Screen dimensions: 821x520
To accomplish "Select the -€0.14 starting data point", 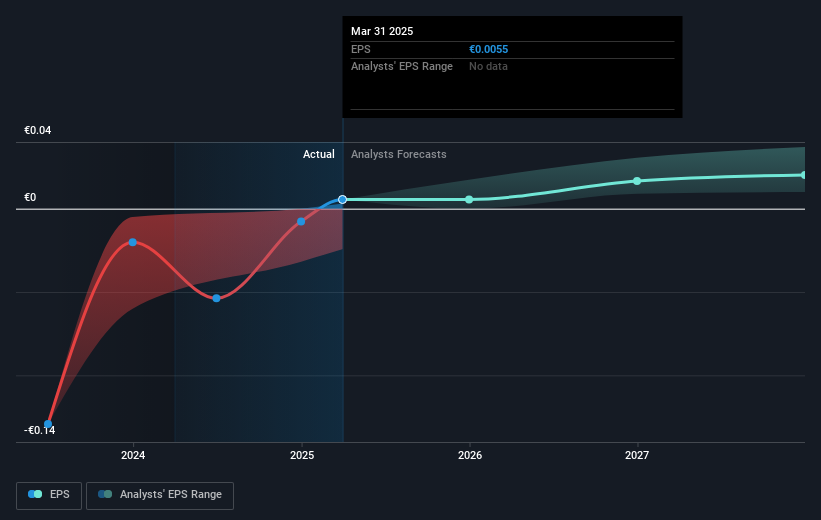I will tap(48, 424).
